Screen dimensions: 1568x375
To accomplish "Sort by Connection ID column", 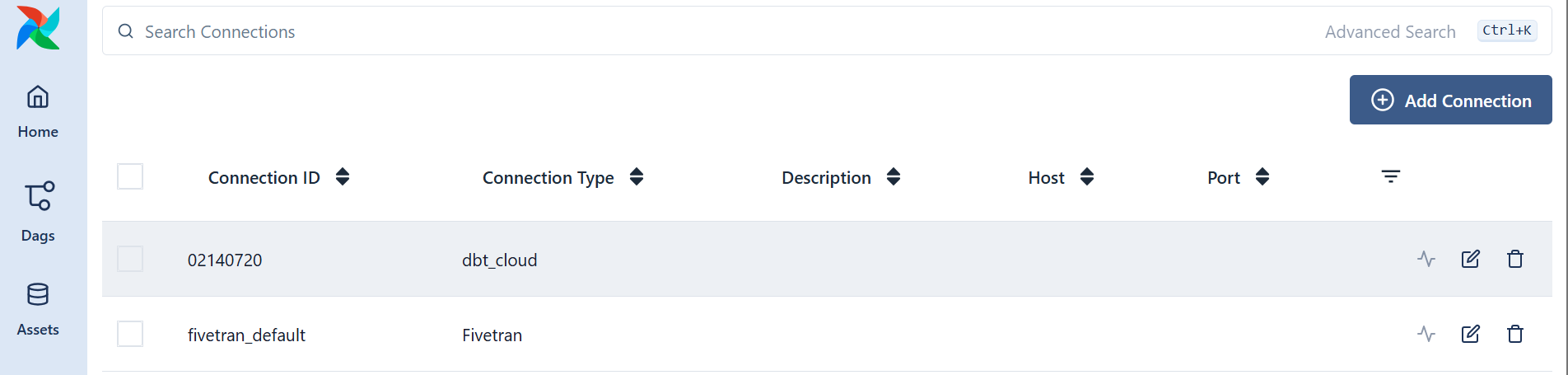I will 343,177.
